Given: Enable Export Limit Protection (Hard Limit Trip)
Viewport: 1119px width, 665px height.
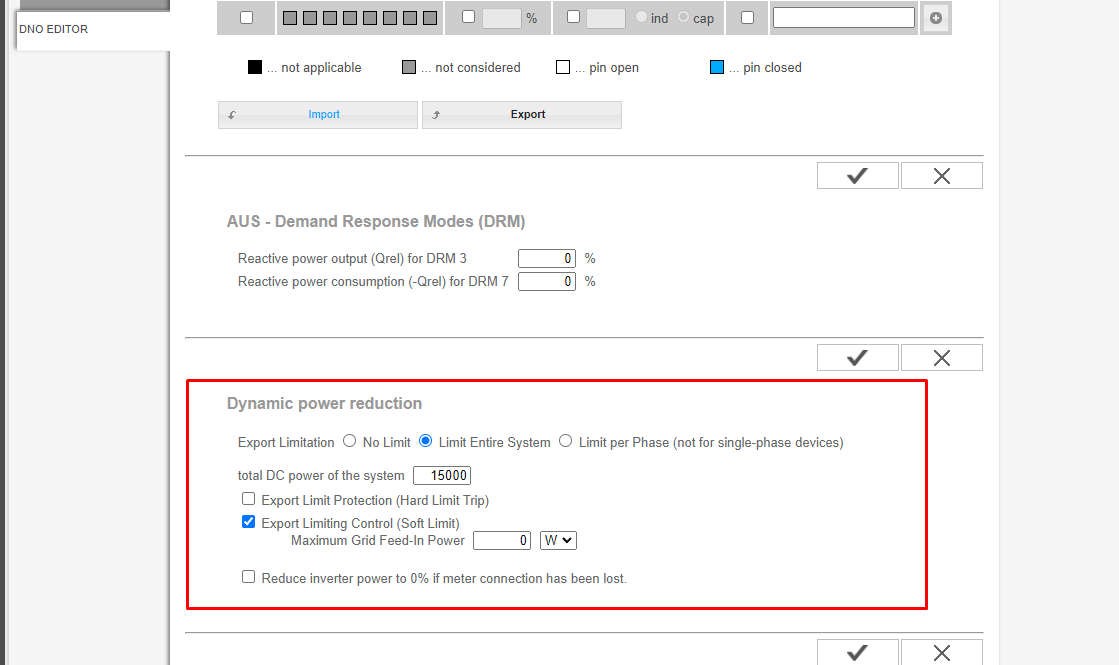Looking at the screenshot, I should [x=249, y=499].
